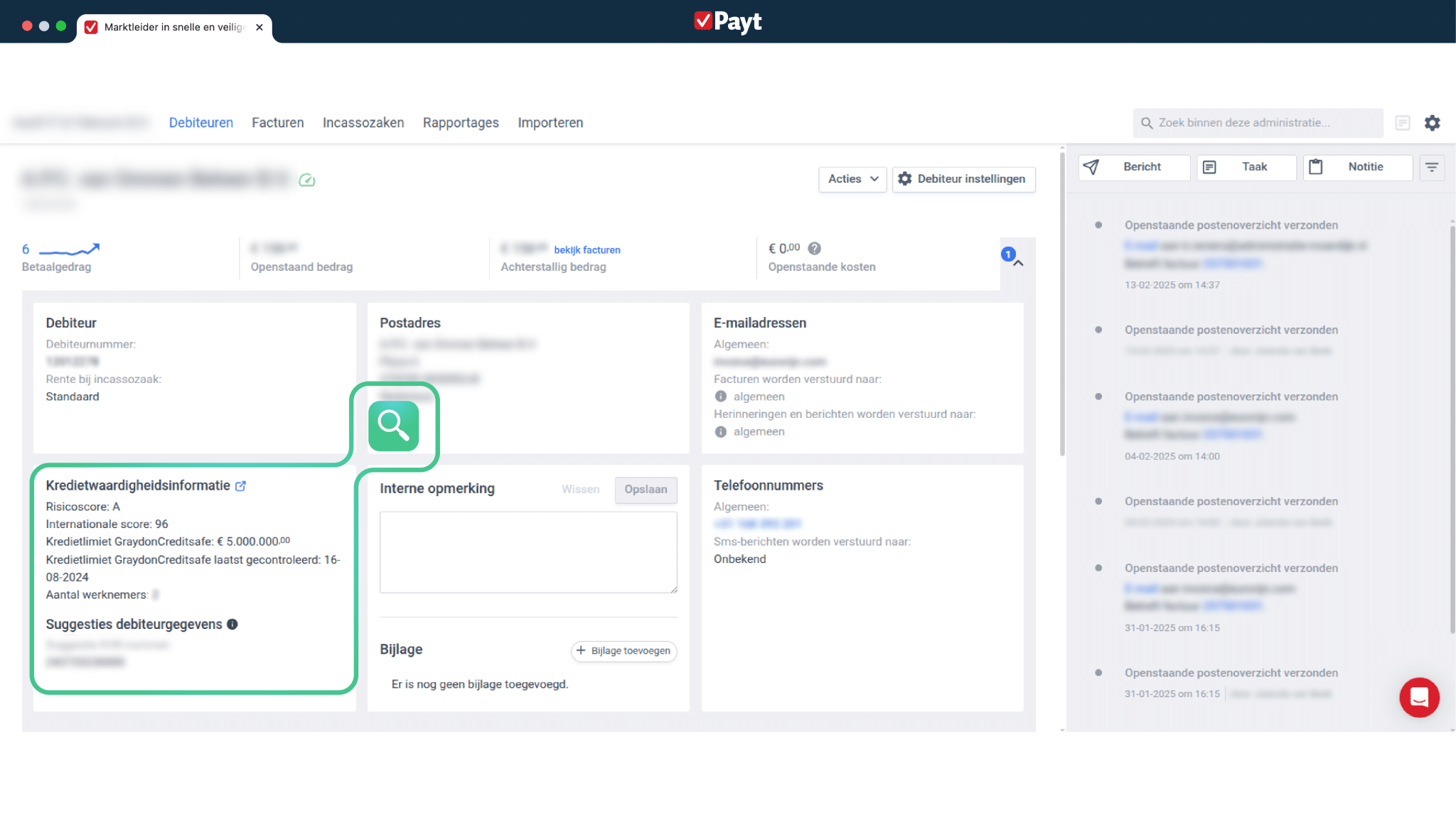Click info icon beside Suggesties debiteurgegevens
1456x818 pixels.
232,625
